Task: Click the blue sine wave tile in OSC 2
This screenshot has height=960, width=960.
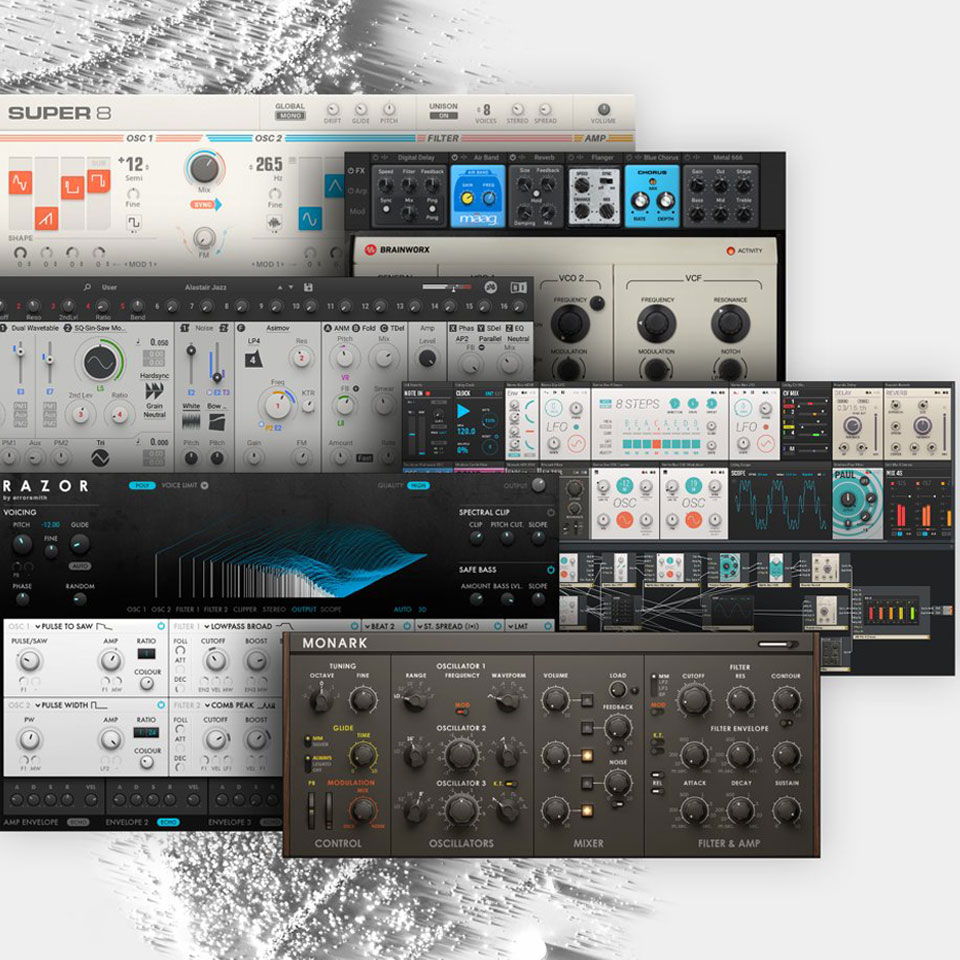Action: tap(309, 215)
